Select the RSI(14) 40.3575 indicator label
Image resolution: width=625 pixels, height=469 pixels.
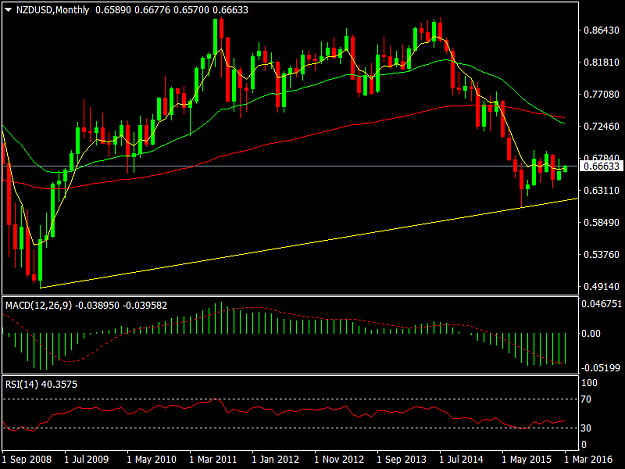pos(41,385)
